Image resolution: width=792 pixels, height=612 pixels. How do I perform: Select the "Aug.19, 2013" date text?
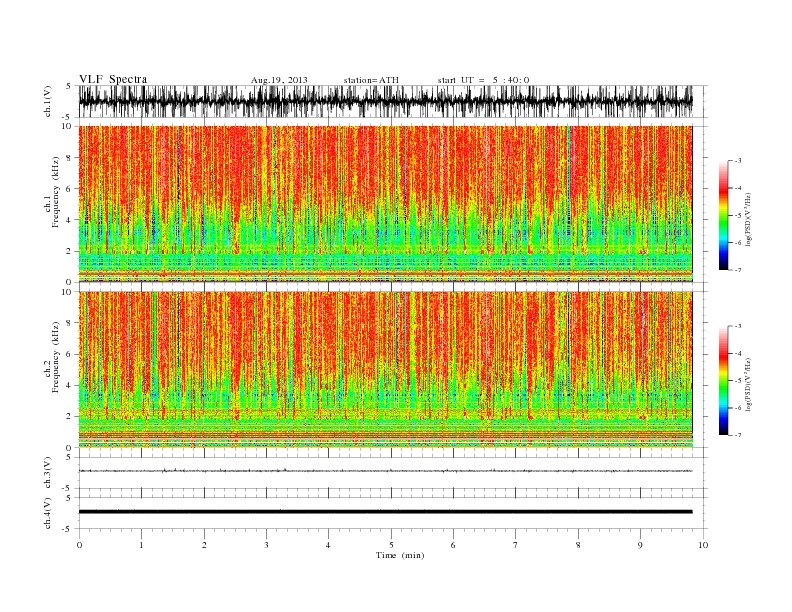point(279,80)
